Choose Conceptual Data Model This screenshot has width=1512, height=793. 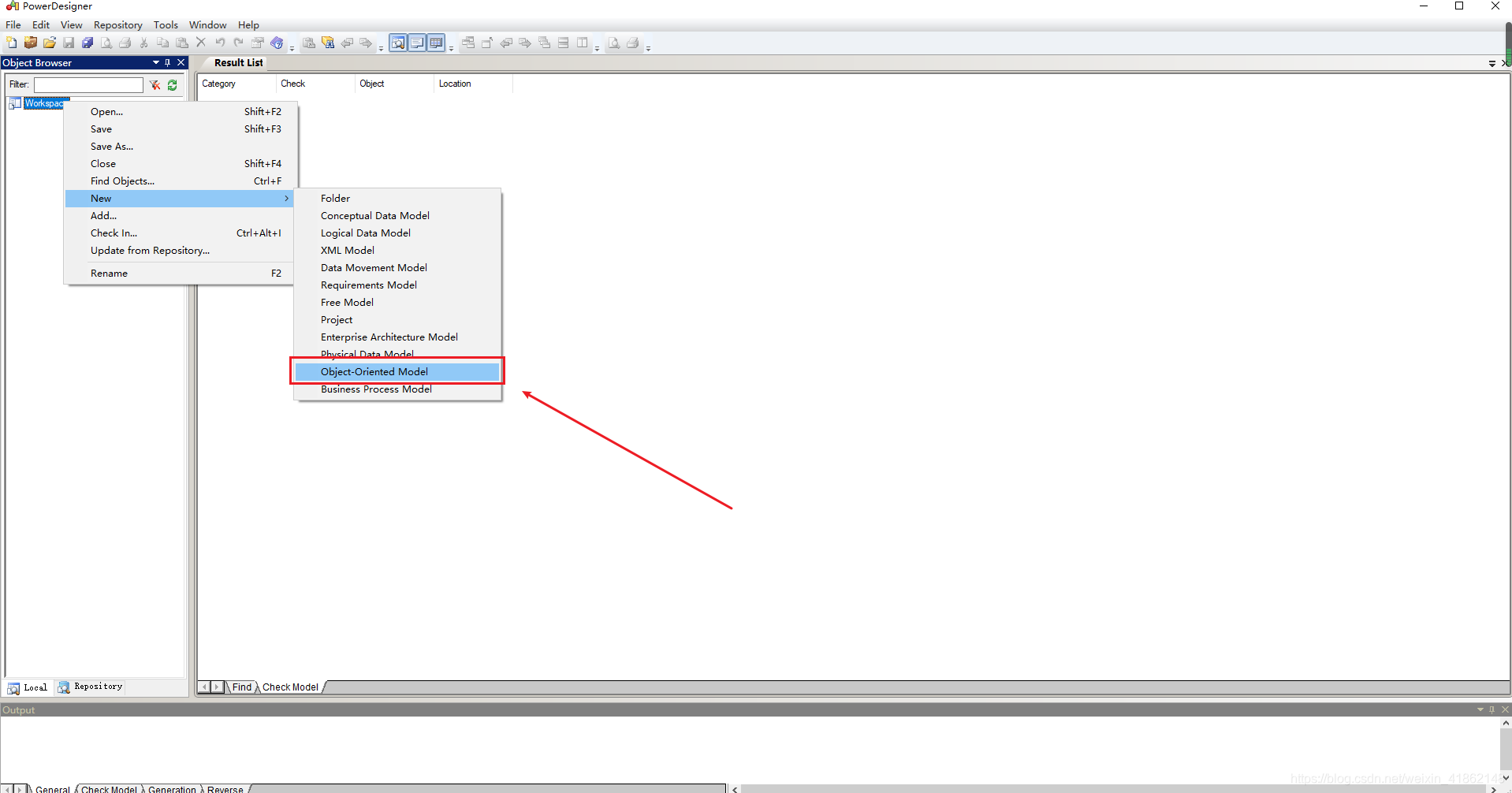(x=398, y=215)
